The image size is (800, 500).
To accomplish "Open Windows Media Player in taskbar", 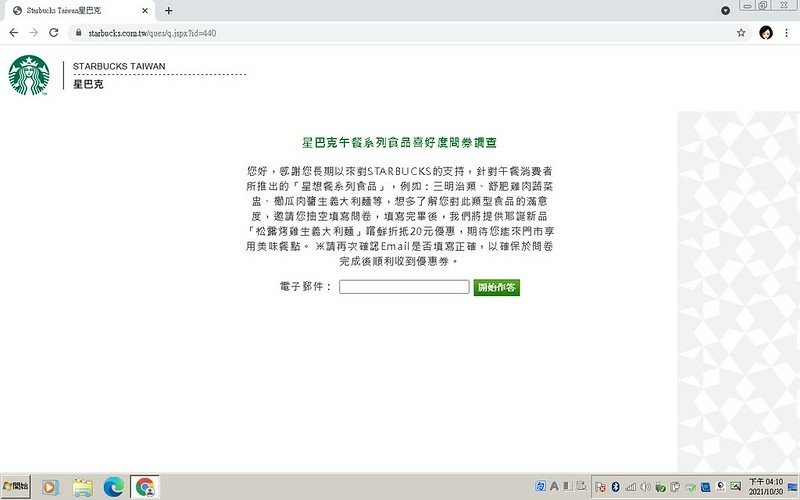I will click(x=50, y=487).
